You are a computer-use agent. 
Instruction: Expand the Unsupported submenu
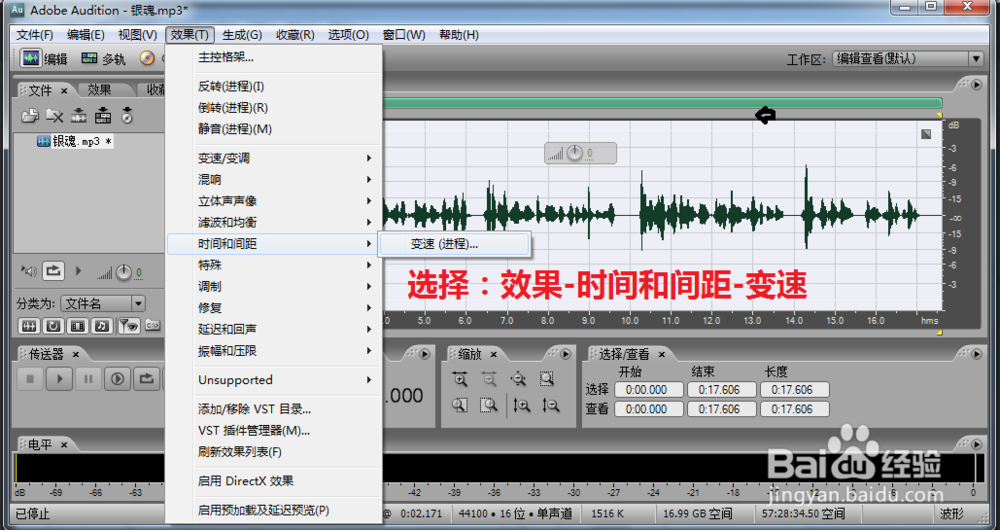tap(274, 380)
